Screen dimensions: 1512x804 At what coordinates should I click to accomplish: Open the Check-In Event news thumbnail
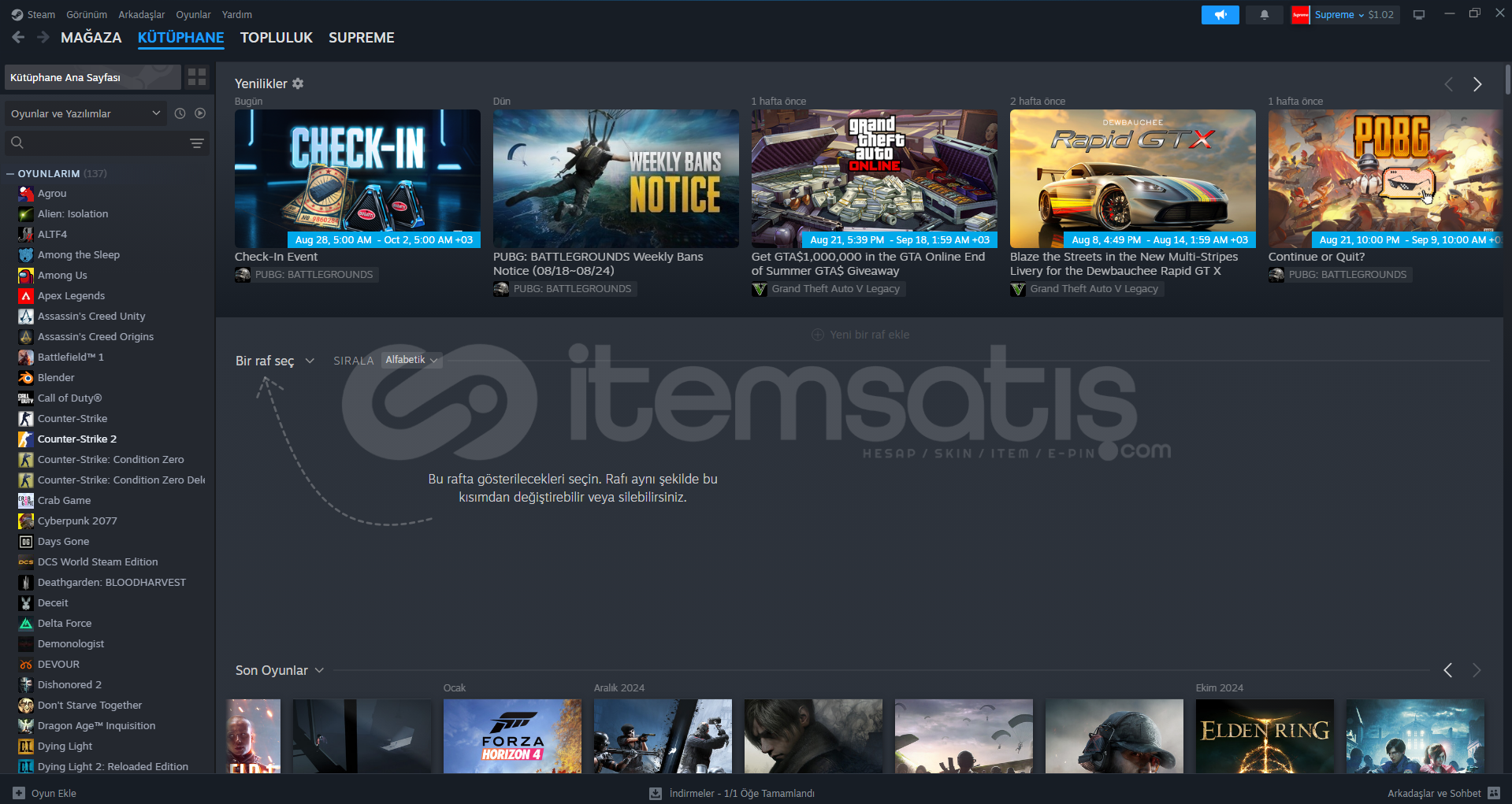(358, 179)
